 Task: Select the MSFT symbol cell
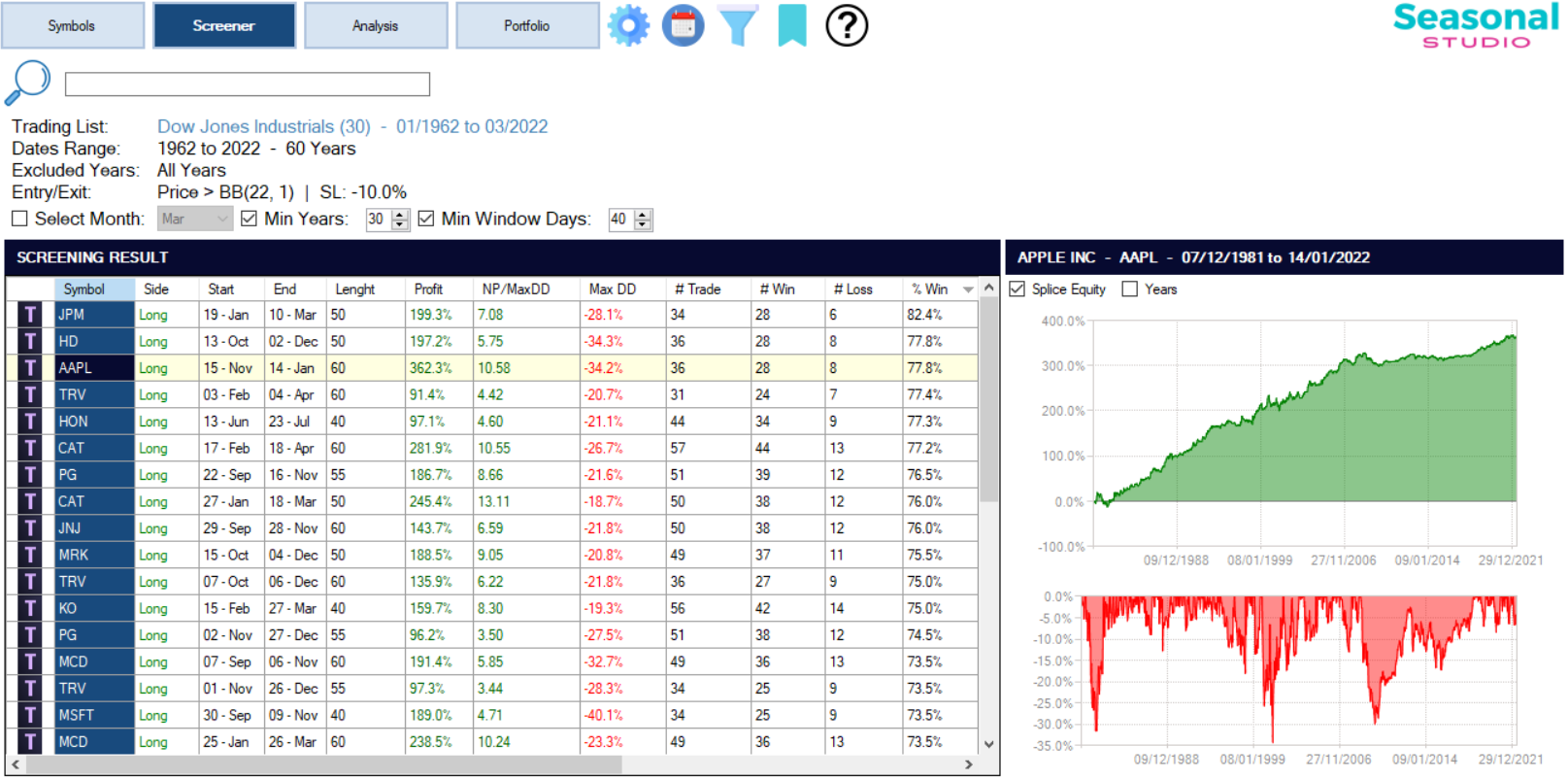point(94,715)
